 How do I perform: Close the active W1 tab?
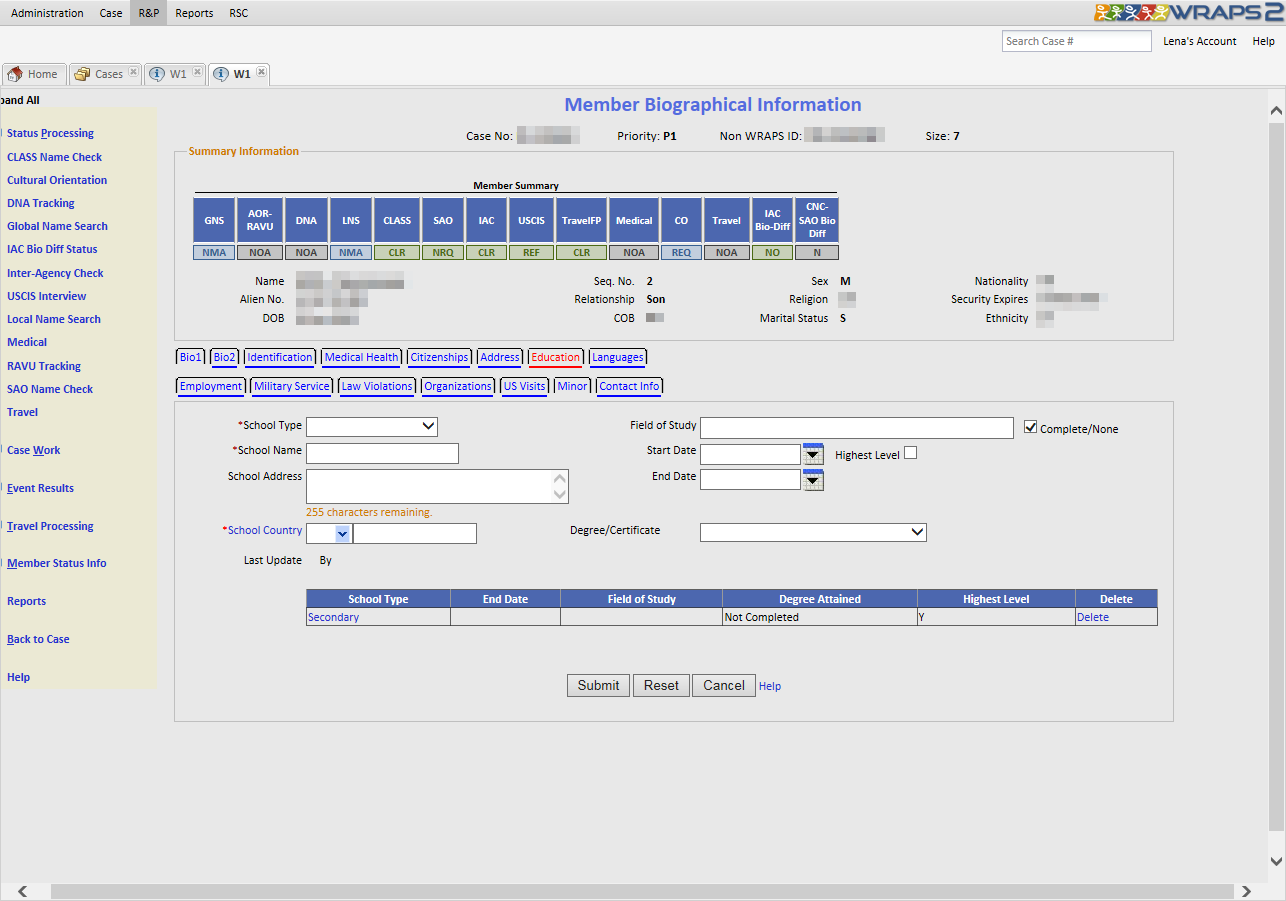pos(261,73)
